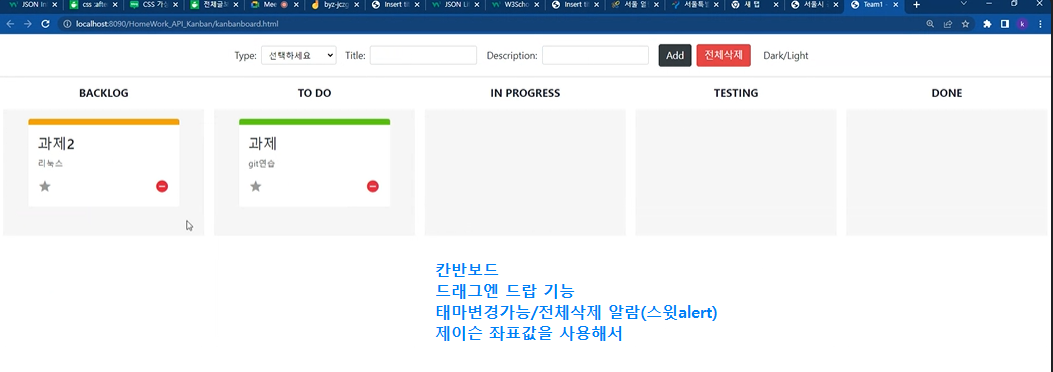Open the browser extensions puzzle icon
Screen dimensions: 1053x372
[987, 24]
